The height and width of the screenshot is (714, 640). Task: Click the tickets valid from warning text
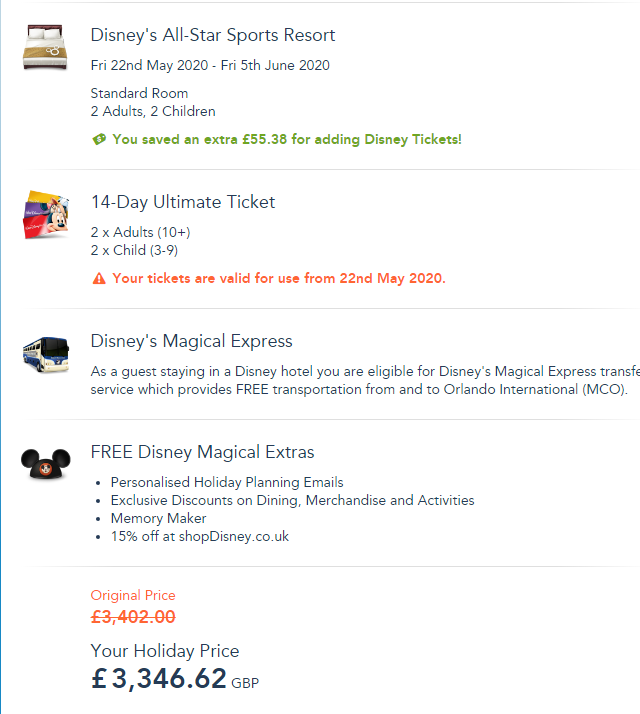click(279, 279)
